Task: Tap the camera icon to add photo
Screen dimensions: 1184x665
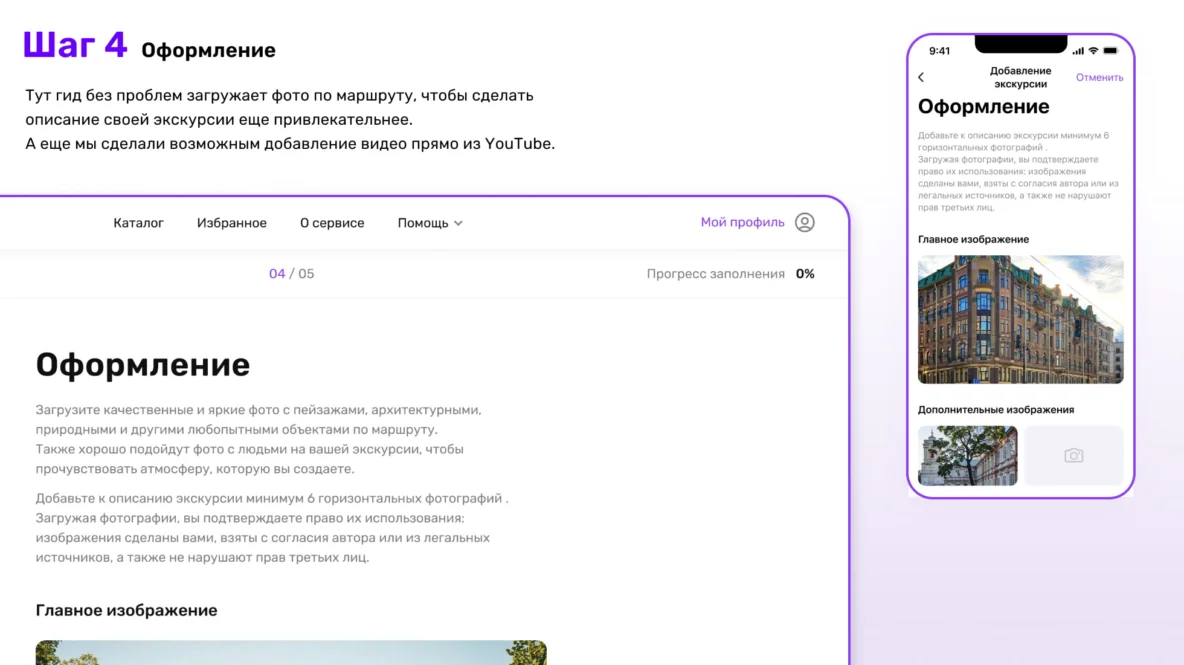Action: point(1074,455)
